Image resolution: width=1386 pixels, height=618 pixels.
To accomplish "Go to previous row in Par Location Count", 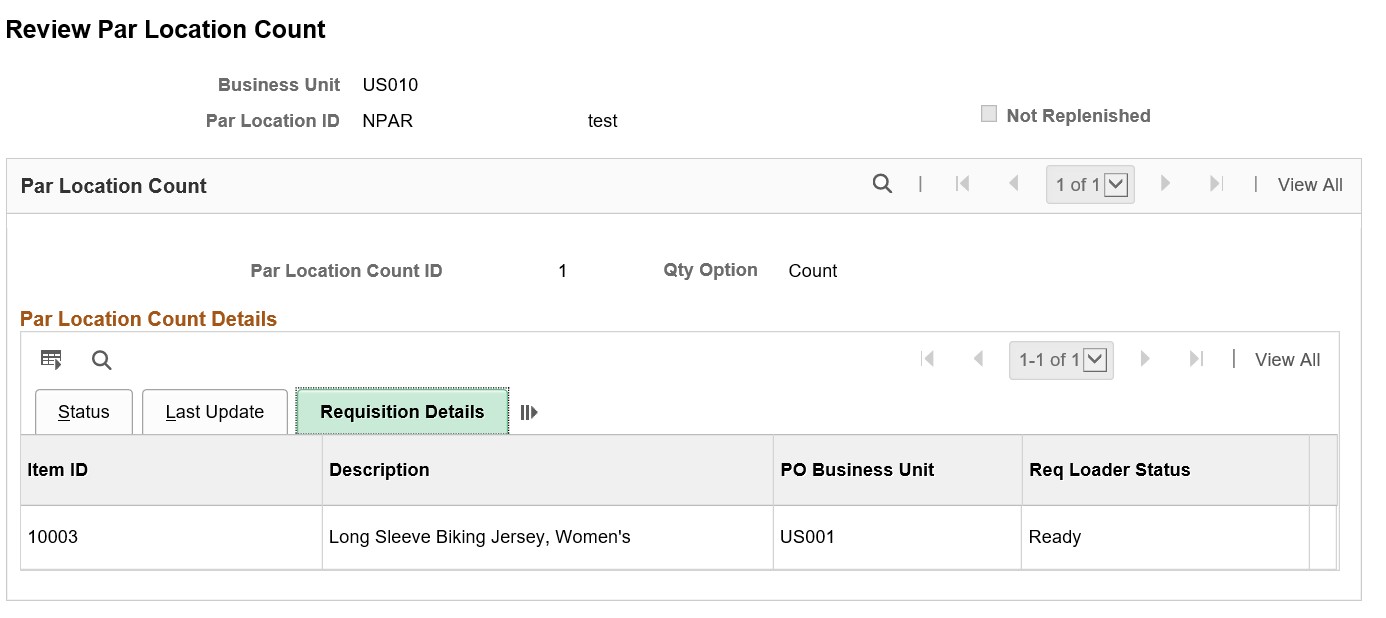I will pyautogui.click(x=1013, y=184).
